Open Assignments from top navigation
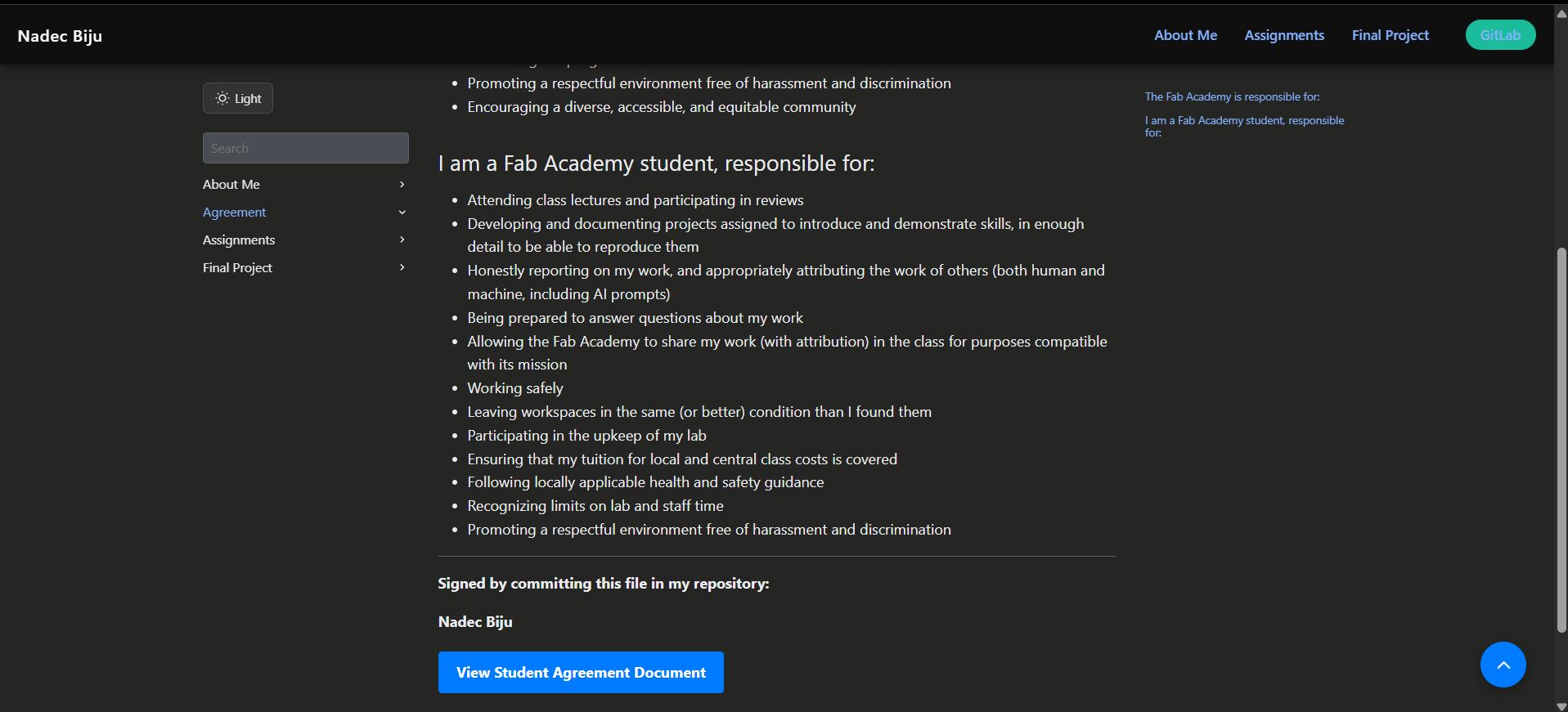The height and width of the screenshot is (712, 1568). (x=1283, y=34)
